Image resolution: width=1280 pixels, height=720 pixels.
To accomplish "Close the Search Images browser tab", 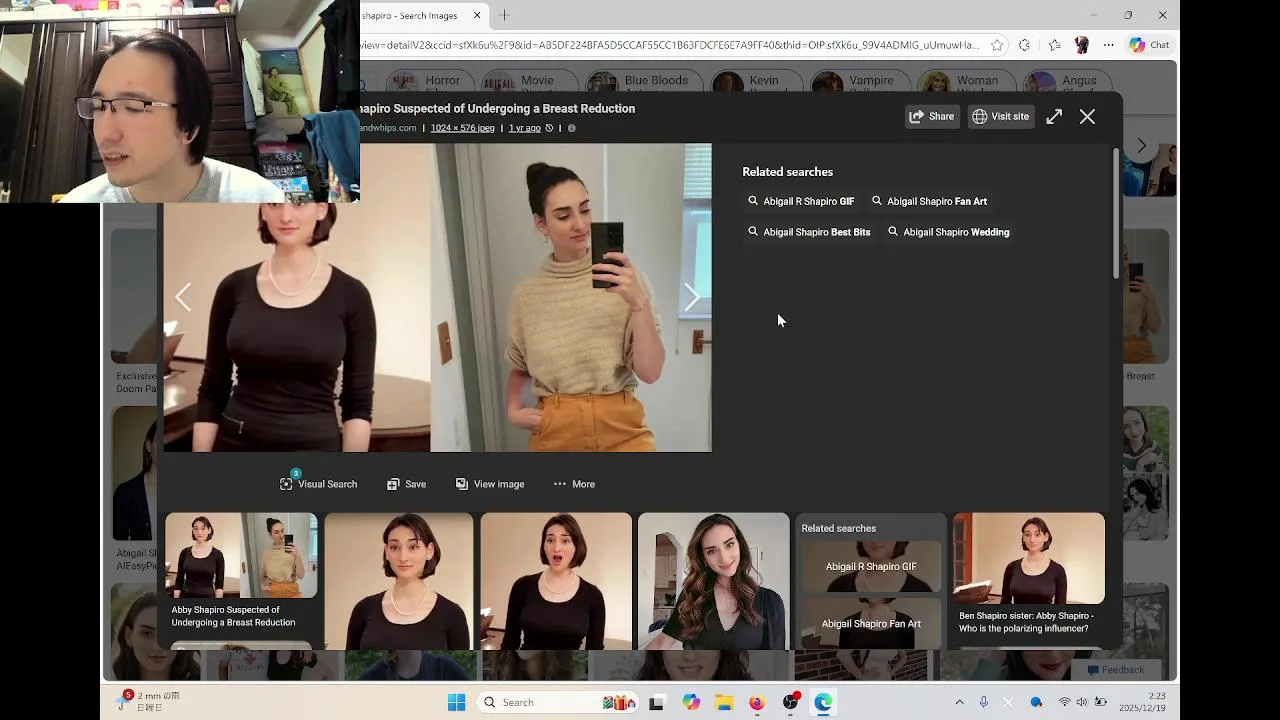I will (477, 15).
